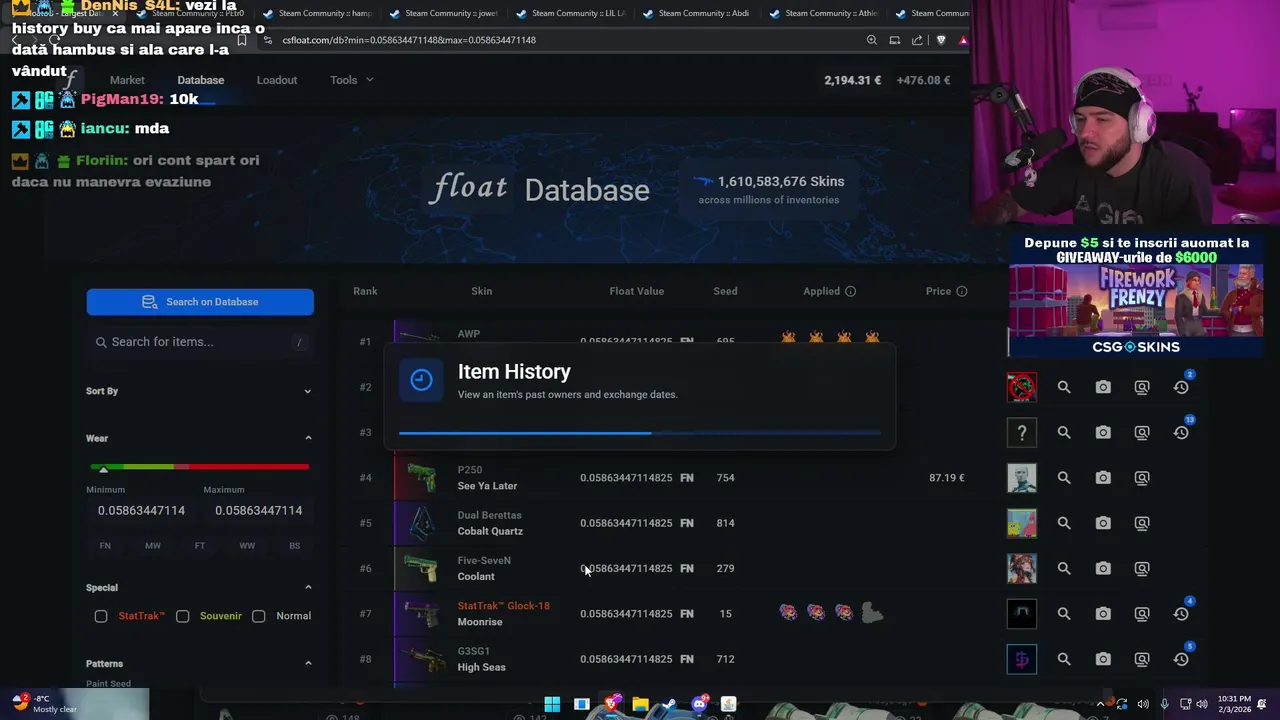The height and width of the screenshot is (720, 1280).
Task: Click the Minimum wear value field
Action: (x=141, y=511)
